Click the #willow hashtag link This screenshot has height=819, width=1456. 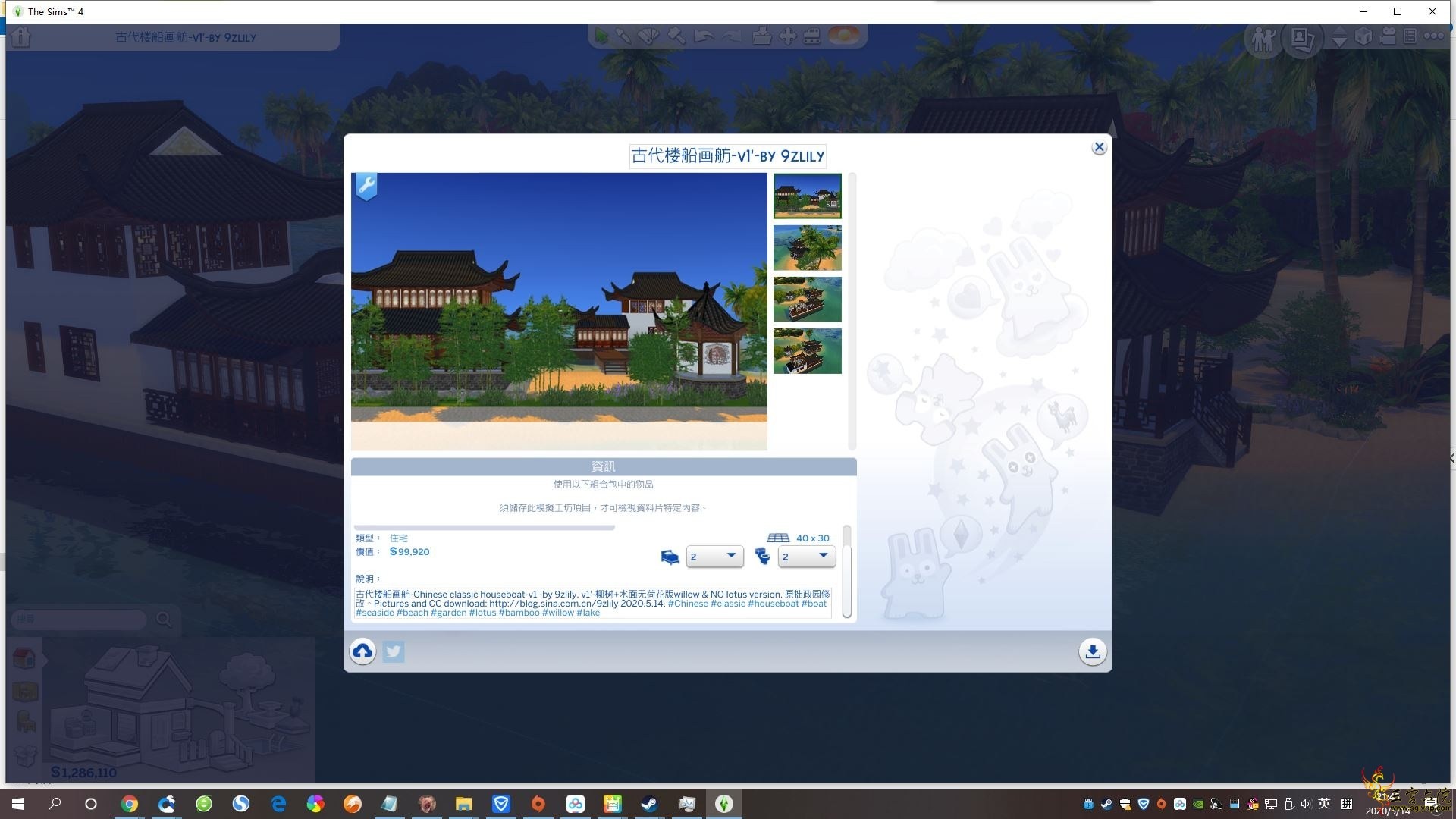tap(558, 613)
